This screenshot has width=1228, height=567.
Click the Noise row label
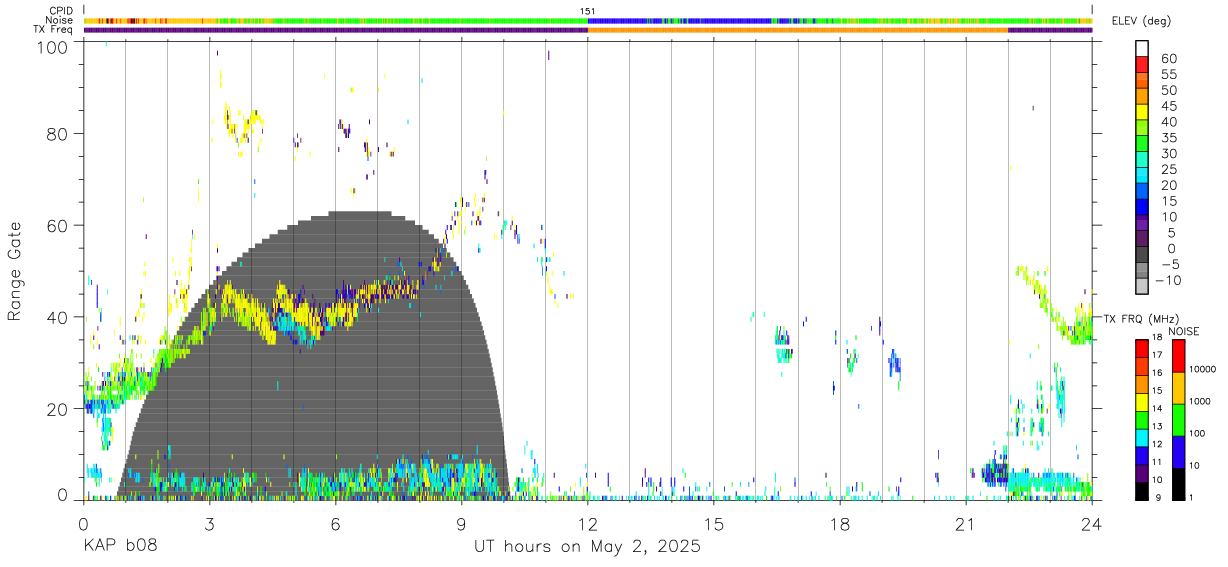(x=59, y=20)
